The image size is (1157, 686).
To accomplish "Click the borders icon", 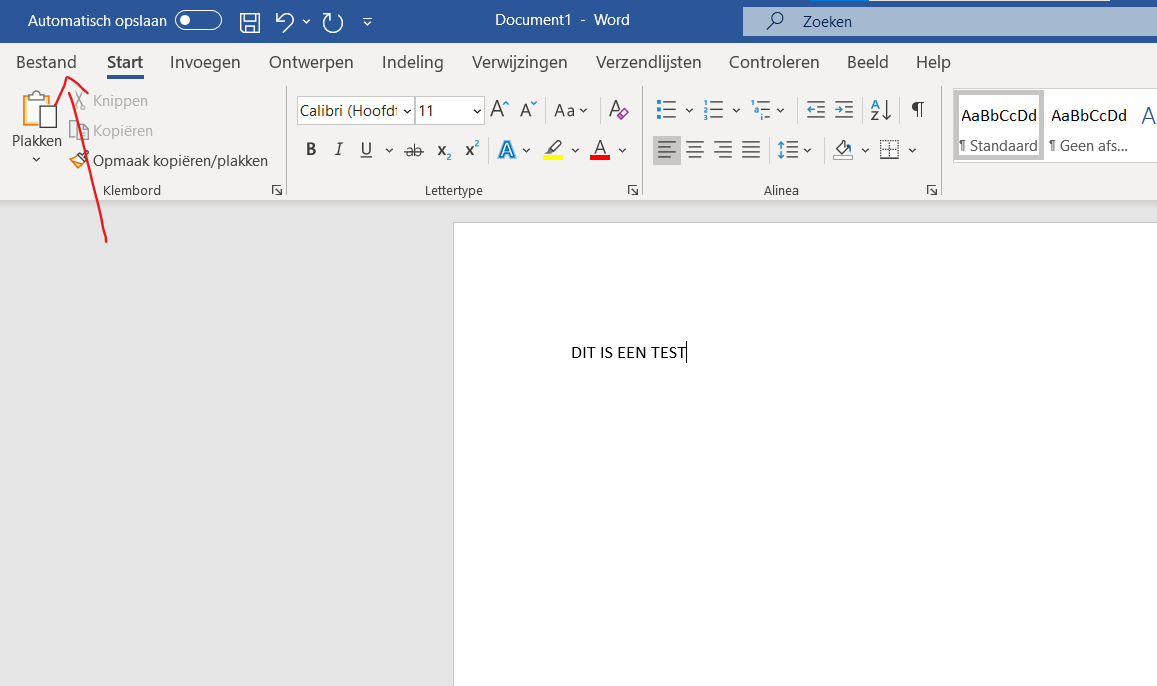I will click(x=890, y=150).
